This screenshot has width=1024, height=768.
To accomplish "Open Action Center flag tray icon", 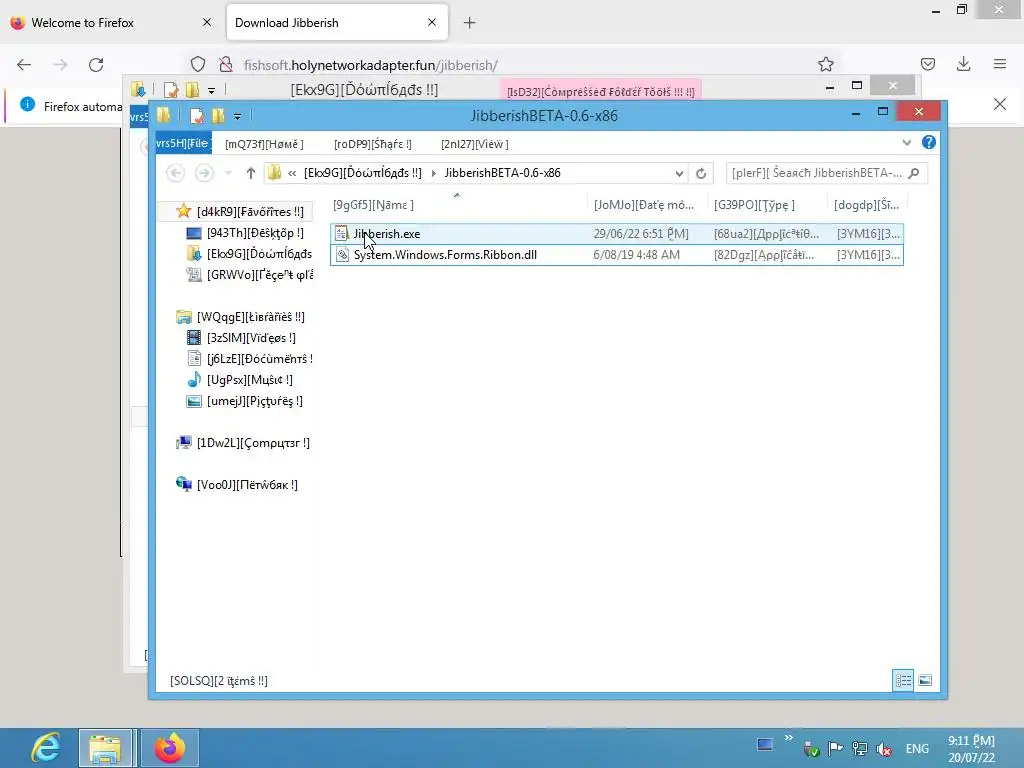I will pyautogui.click(x=835, y=749).
